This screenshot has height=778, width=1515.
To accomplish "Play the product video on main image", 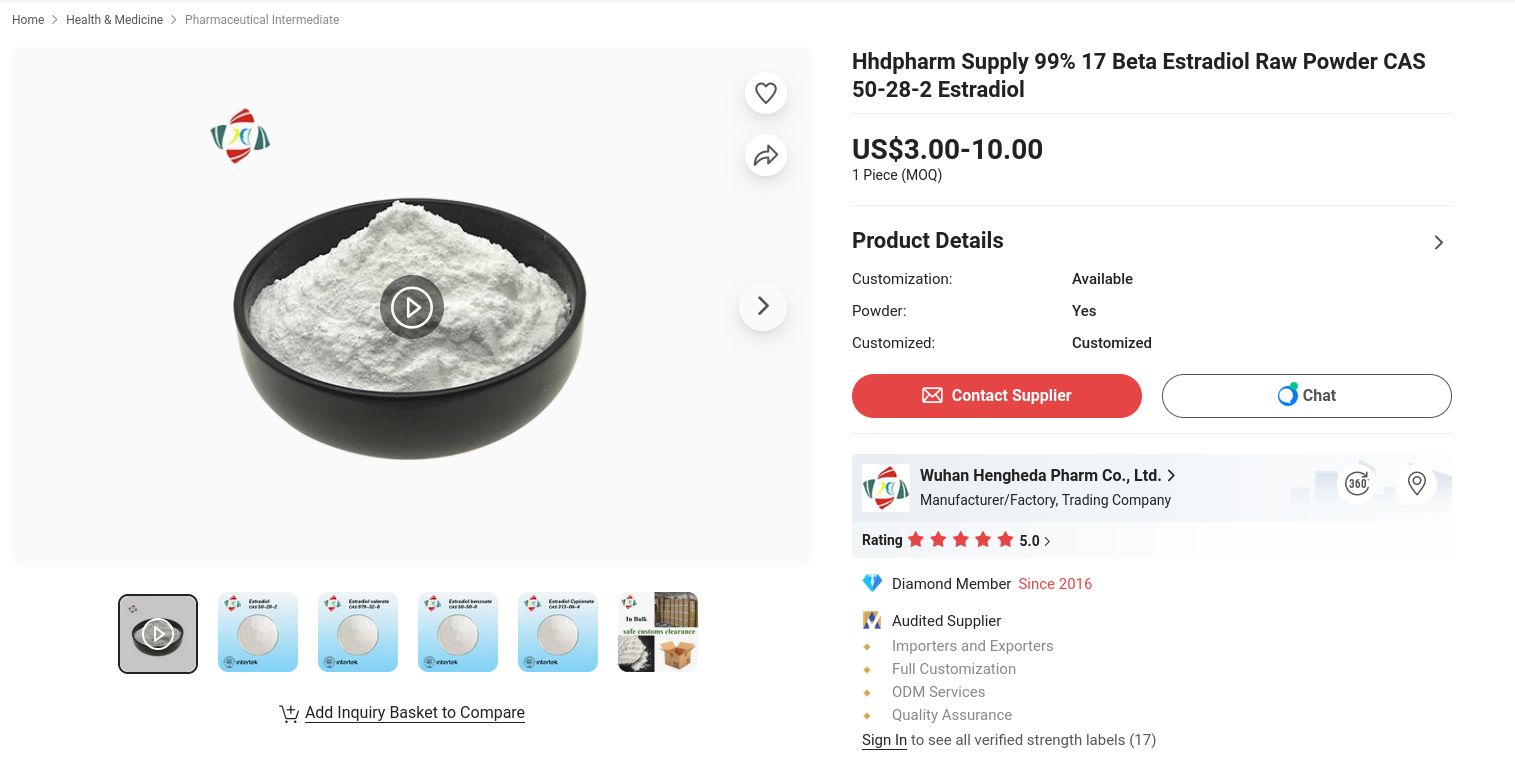I will tap(412, 307).
